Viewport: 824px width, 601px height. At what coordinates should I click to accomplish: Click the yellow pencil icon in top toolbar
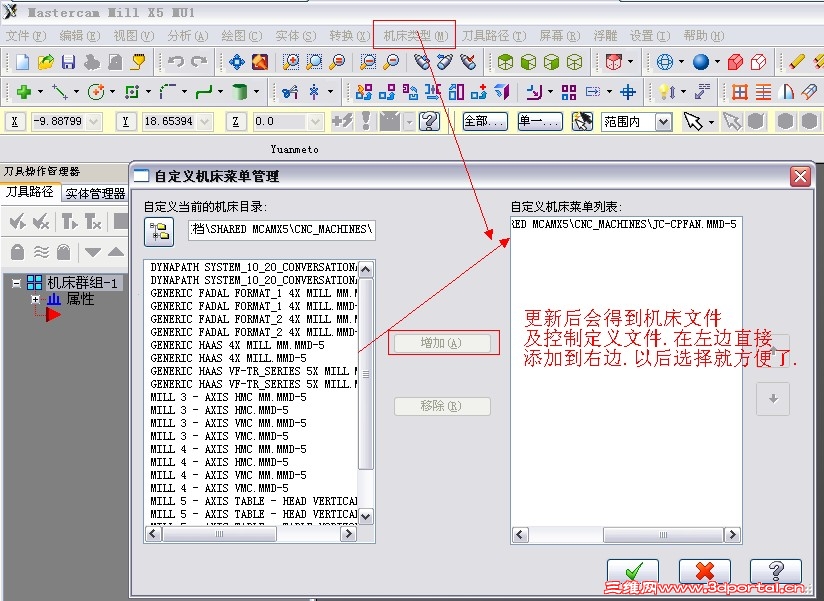click(x=797, y=62)
